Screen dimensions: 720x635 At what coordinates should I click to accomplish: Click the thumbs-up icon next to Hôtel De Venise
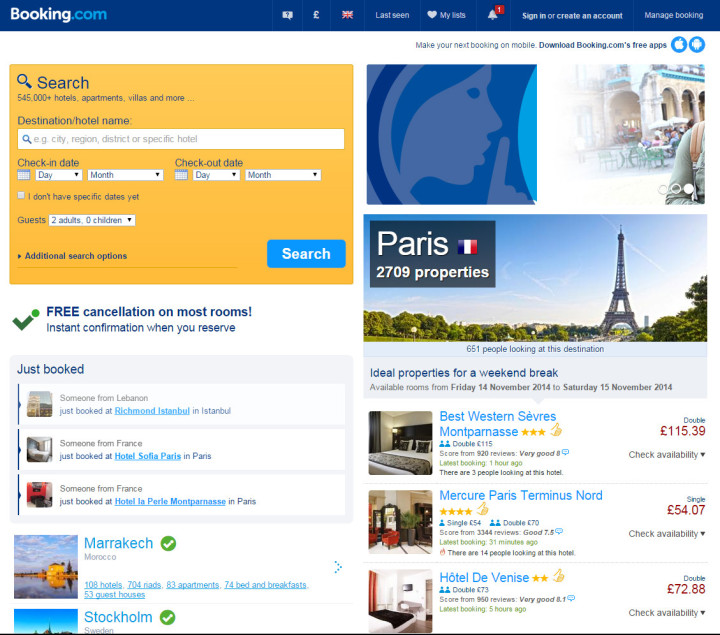[x=558, y=576]
